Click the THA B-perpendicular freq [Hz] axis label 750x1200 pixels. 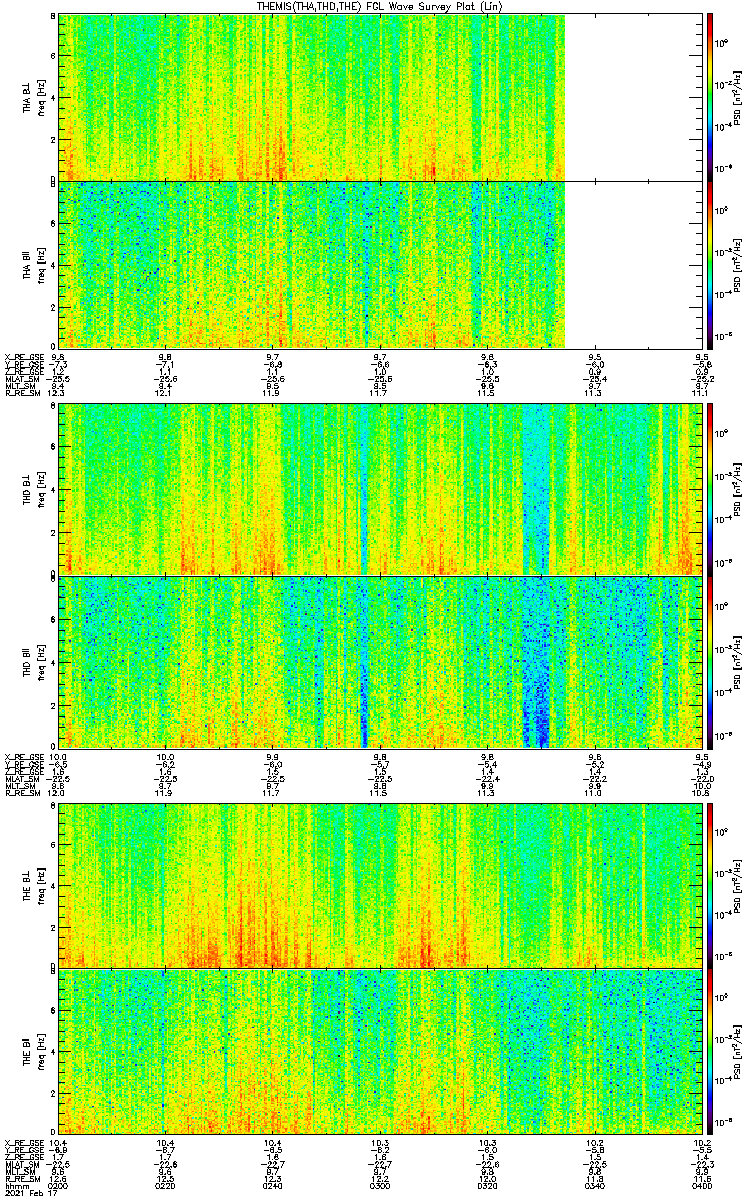tap(40, 97)
